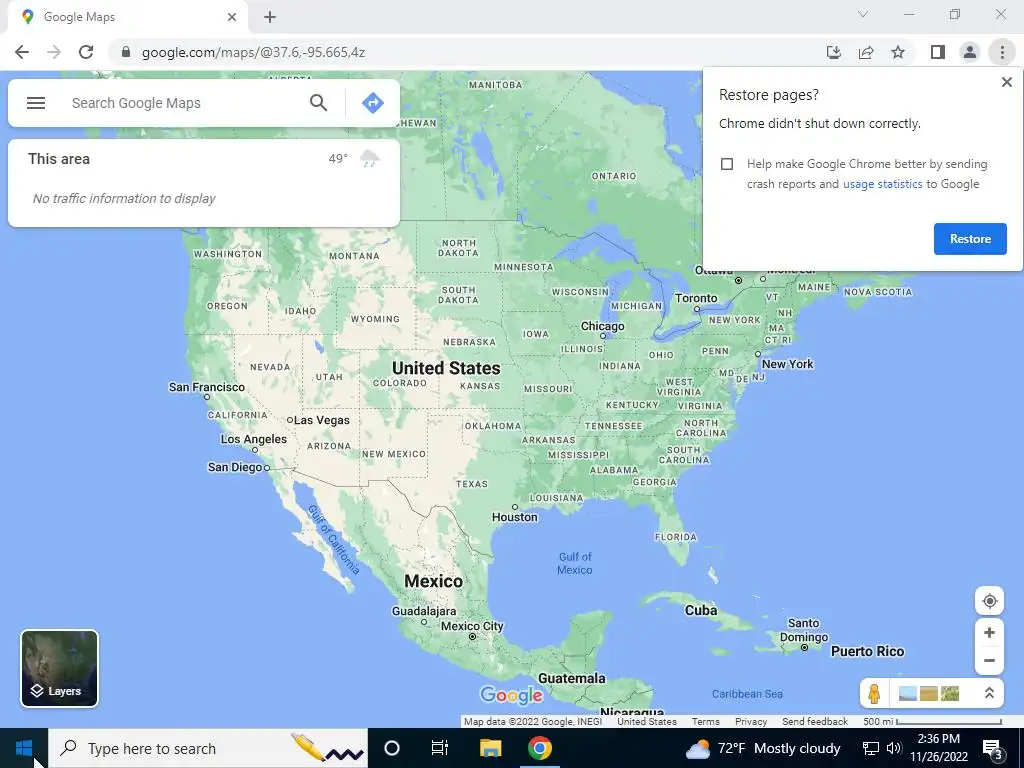Dismiss the Restore pages popup
The image size is (1024, 768).
tap(1006, 82)
